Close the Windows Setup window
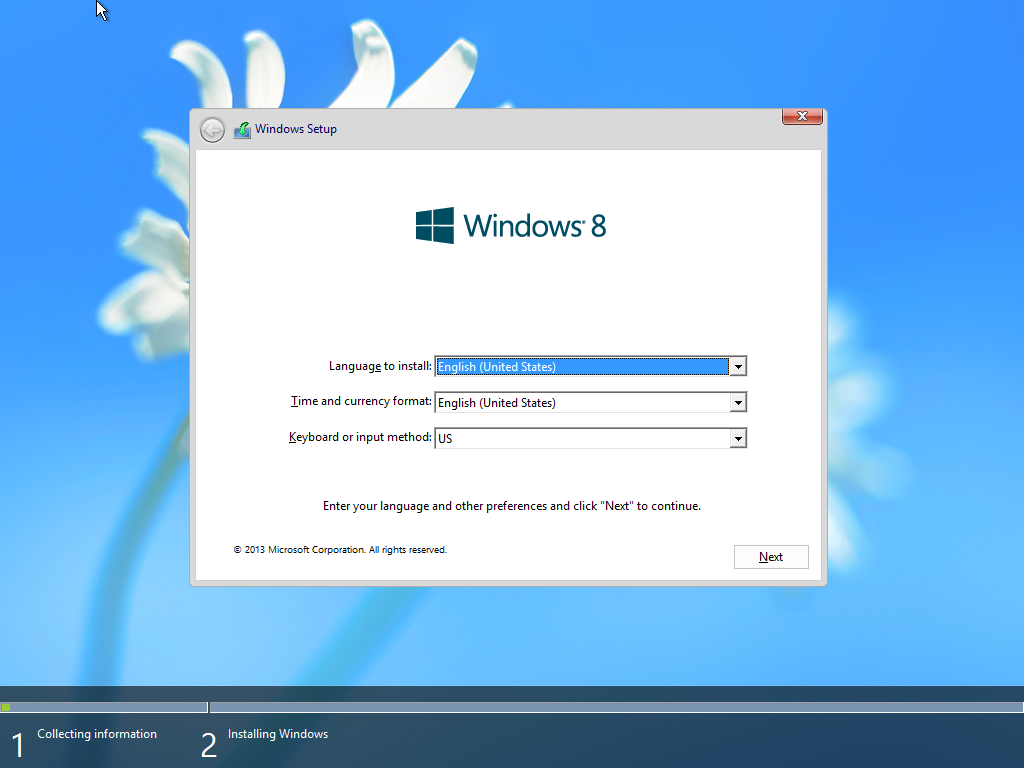The image size is (1024, 768). tap(802, 116)
